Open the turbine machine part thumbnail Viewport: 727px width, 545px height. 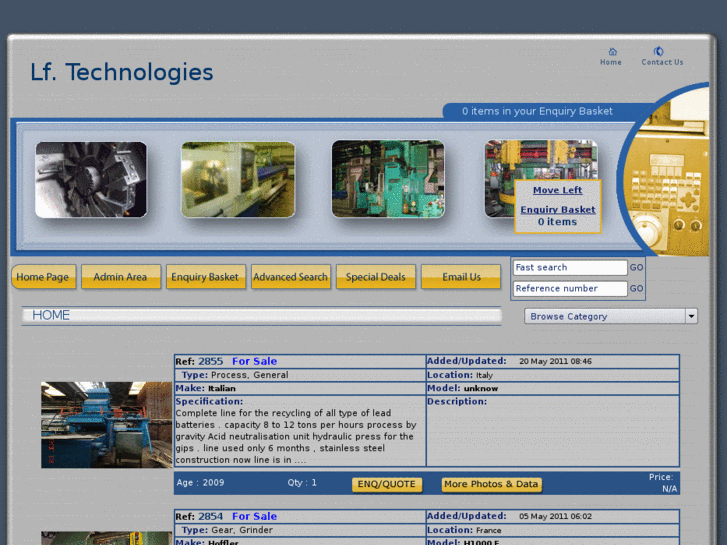(91, 180)
